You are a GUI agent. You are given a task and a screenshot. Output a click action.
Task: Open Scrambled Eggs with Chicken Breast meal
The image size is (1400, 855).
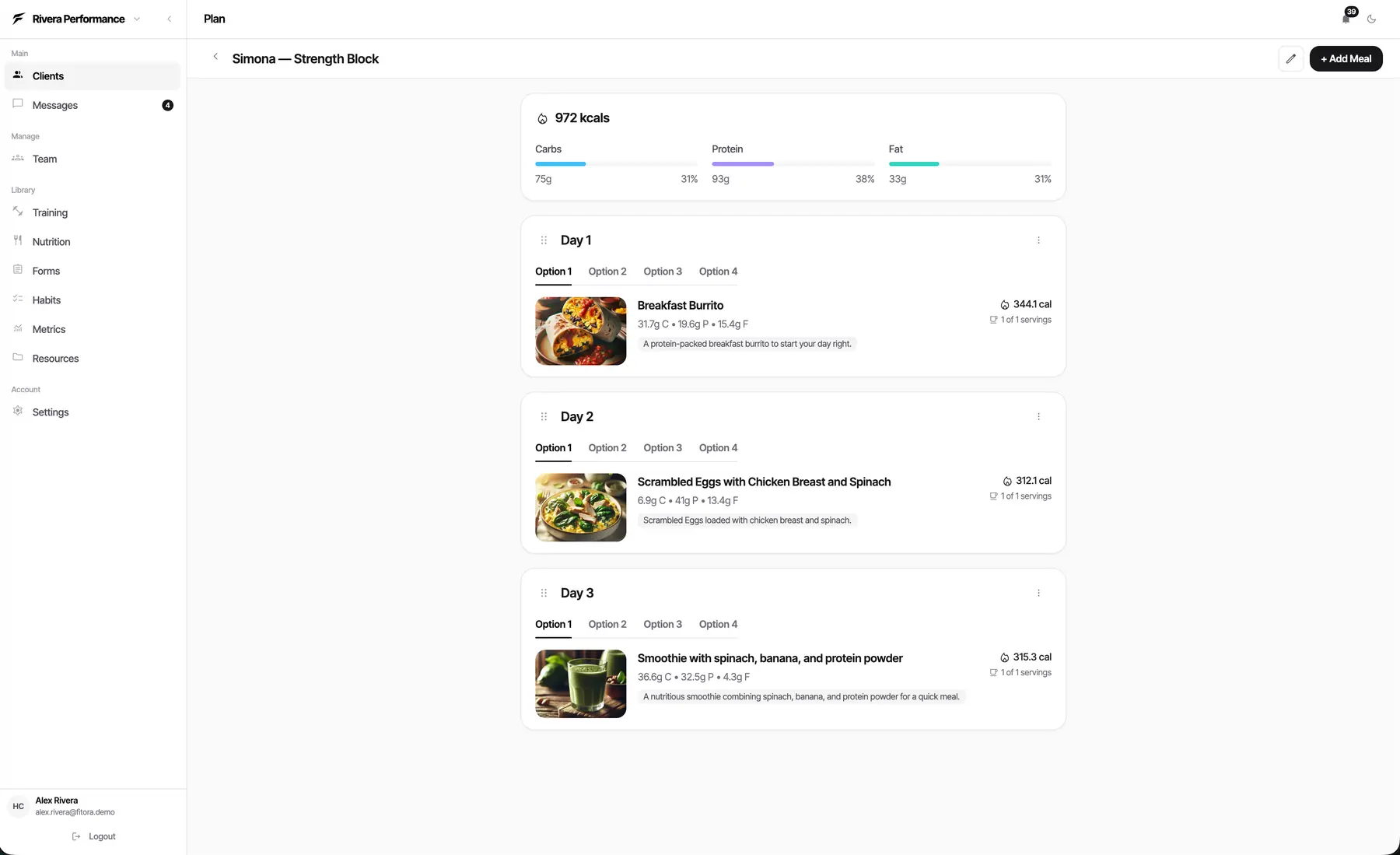click(x=764, y=482)
